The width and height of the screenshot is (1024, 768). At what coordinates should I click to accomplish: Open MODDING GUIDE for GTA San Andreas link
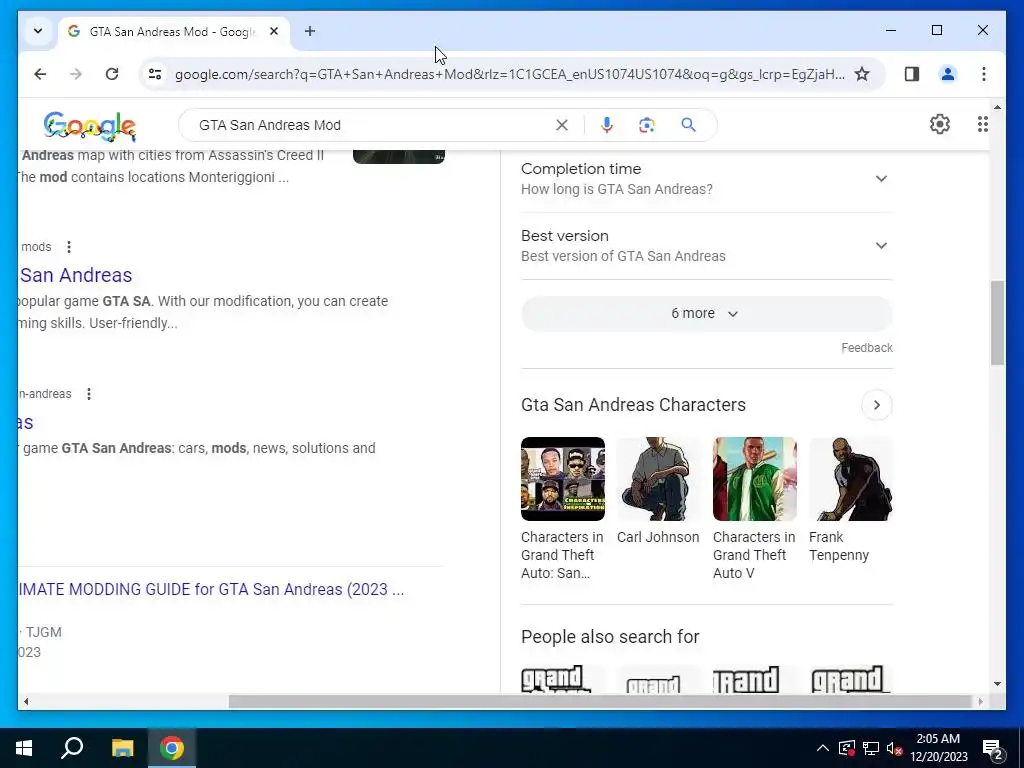coord(211,589)
